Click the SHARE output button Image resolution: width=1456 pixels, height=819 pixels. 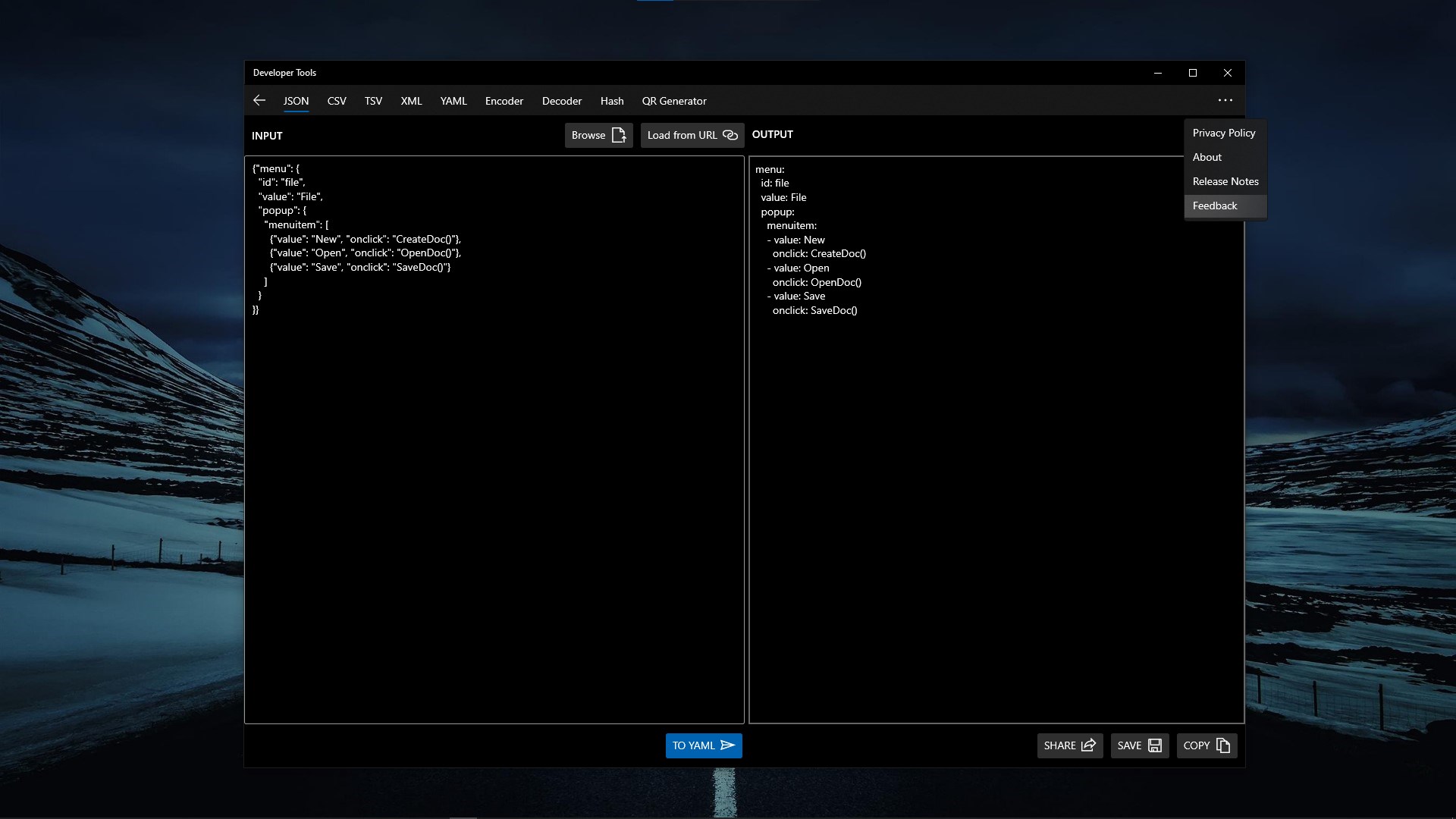pos(1069,745)
